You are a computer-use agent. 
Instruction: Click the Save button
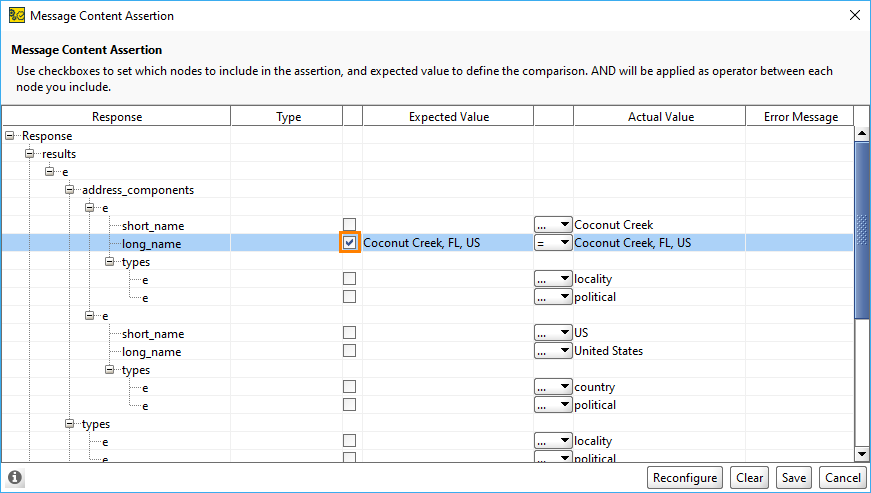pos(794,477)
